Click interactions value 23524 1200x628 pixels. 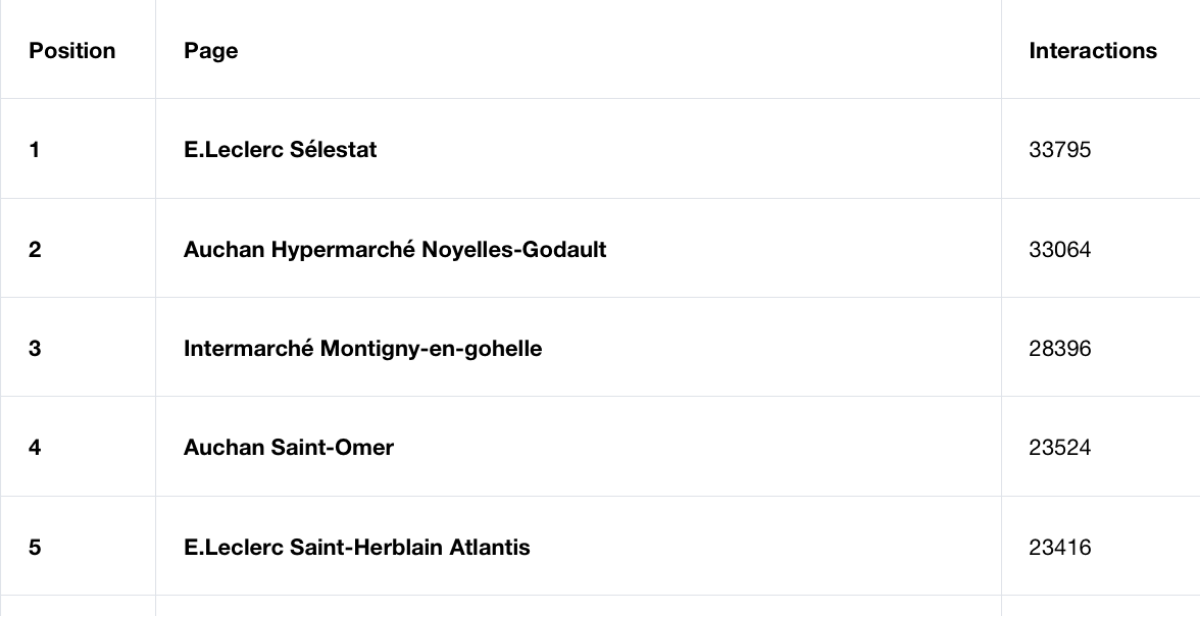(1059, 448)
